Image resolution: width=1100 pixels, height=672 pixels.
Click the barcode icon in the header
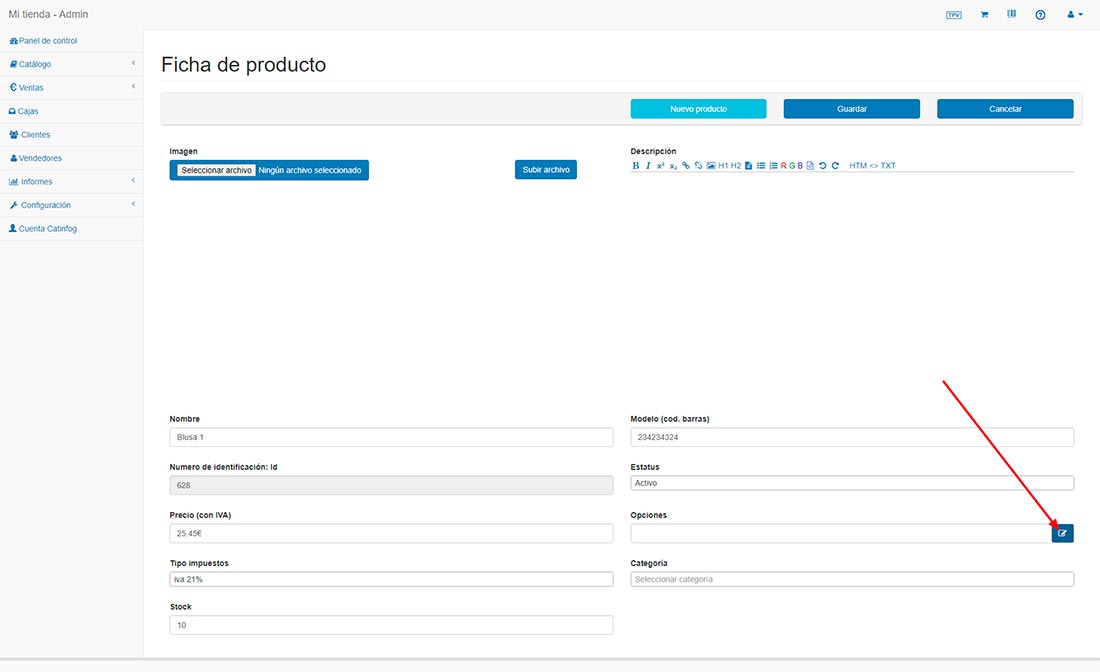[1012, 14]
